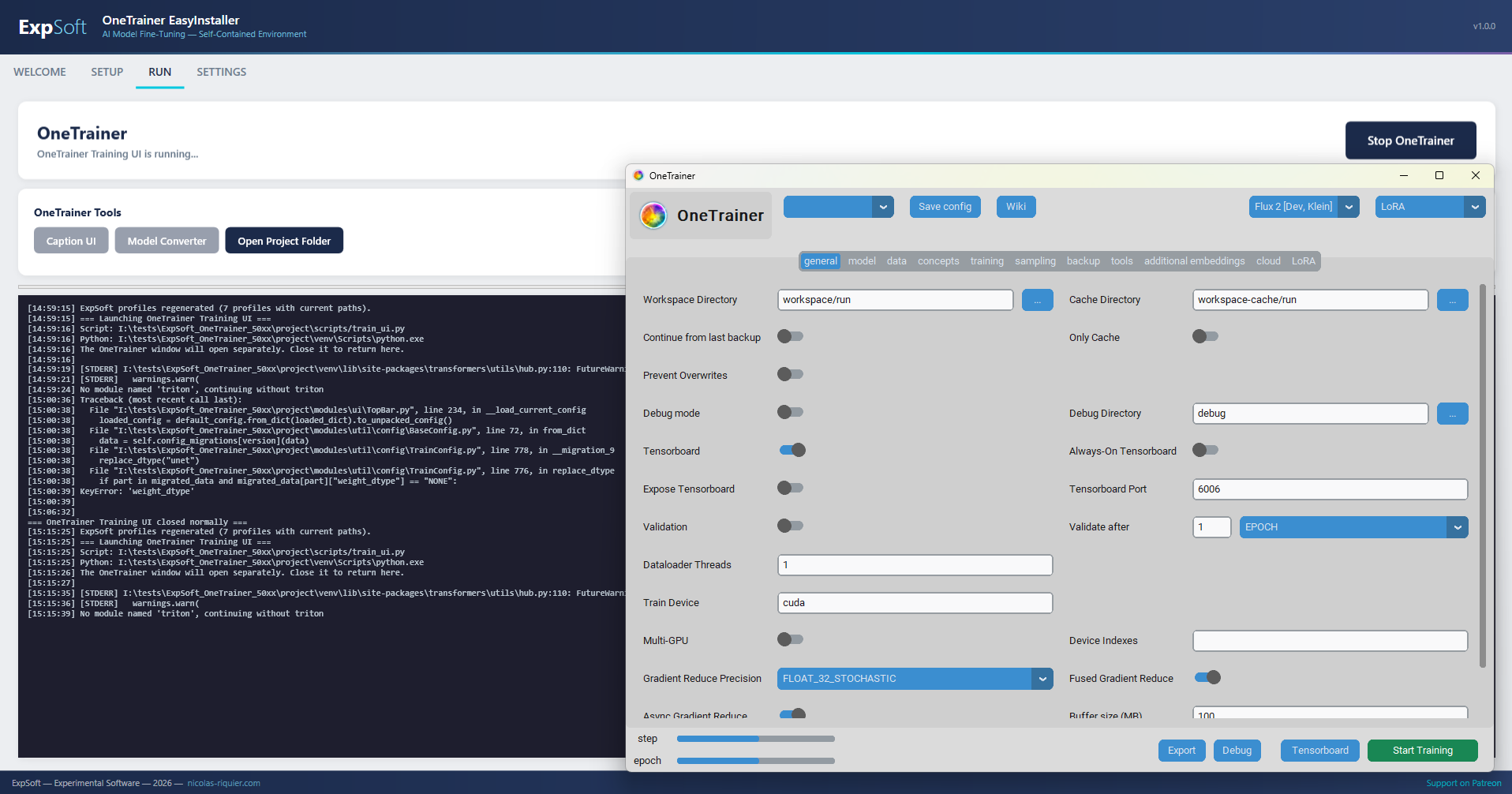Select the RUN tab

pos(159,72)
